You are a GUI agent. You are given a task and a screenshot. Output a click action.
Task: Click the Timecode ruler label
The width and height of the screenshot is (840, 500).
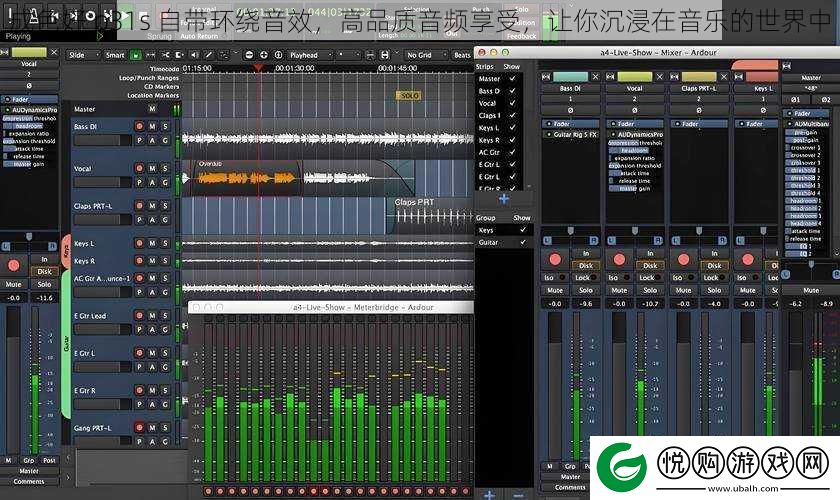(x=164, y=69)
